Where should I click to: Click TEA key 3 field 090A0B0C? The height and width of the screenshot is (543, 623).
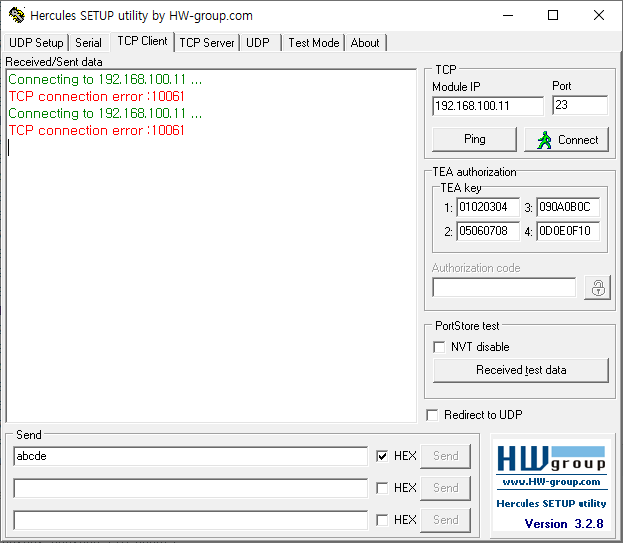[568, 207]
